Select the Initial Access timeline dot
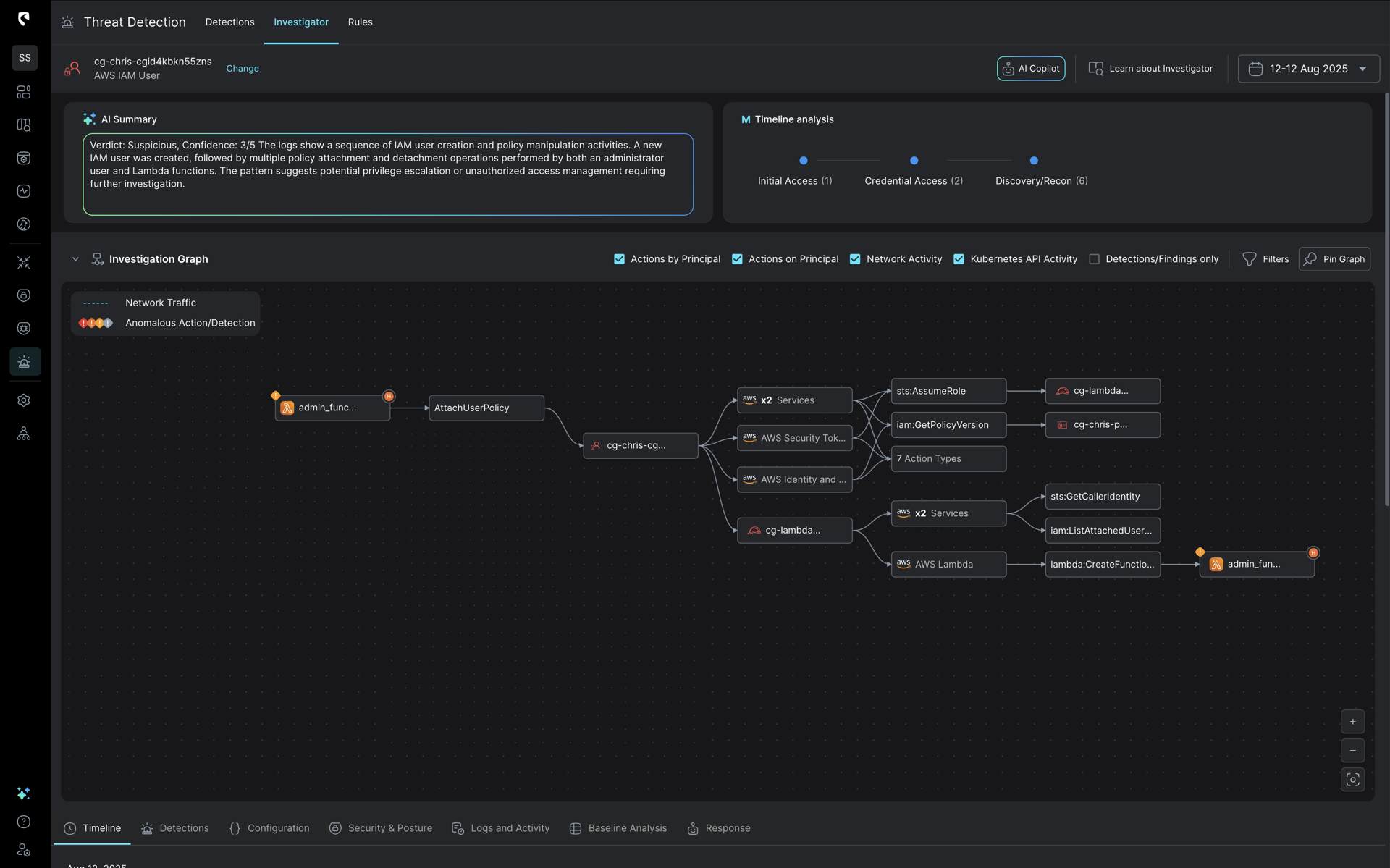 point(803,161)
